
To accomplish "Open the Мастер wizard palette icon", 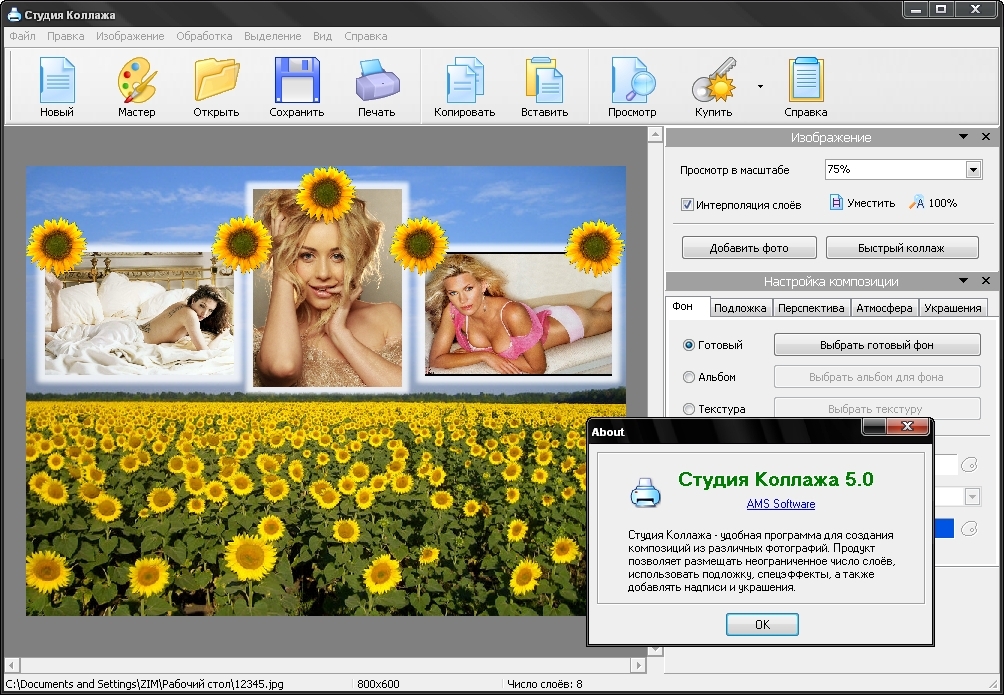I will pyautogui.click(x=137, y=81).
